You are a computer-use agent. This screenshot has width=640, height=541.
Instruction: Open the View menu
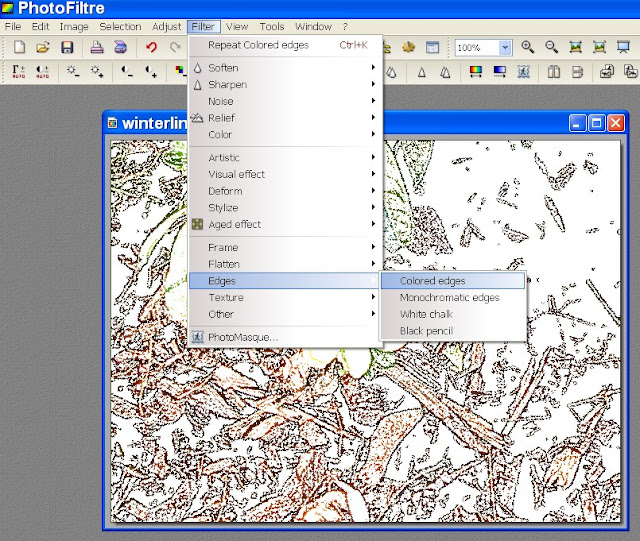point(237,27)
